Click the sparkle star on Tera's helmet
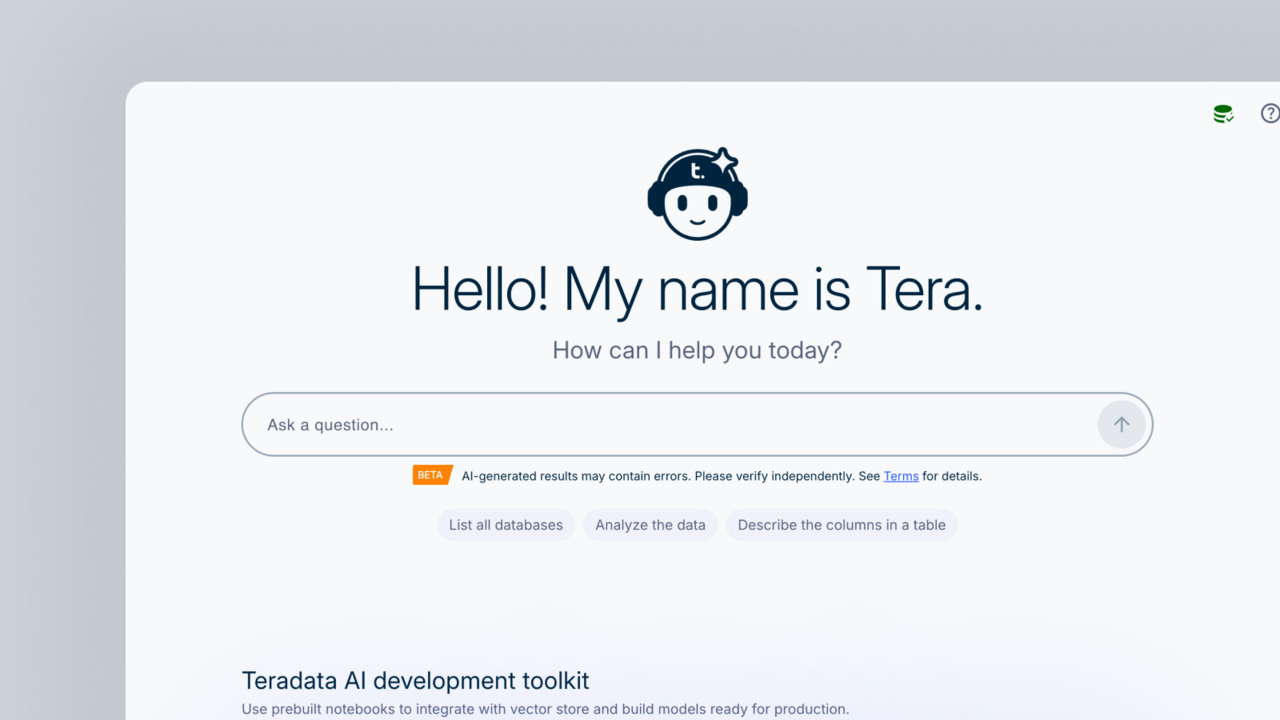Image resolution: width=1280 pixels, height=720 pixels. click(x=723, y=161)
